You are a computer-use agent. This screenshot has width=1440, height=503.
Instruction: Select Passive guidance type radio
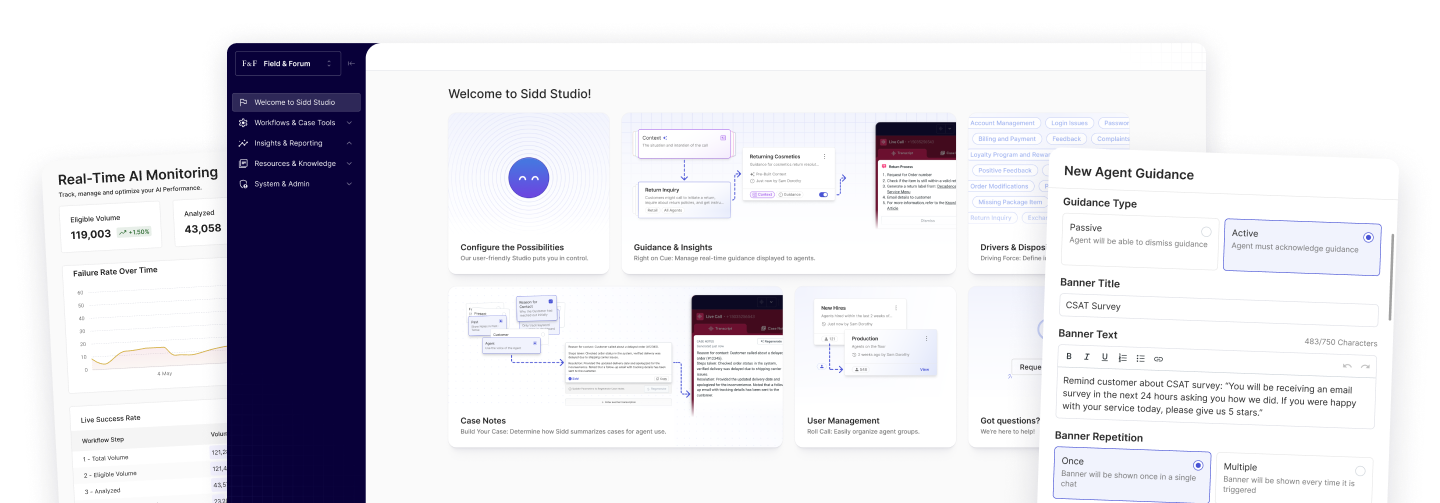pyautogui.click(x=1206, y=231)
